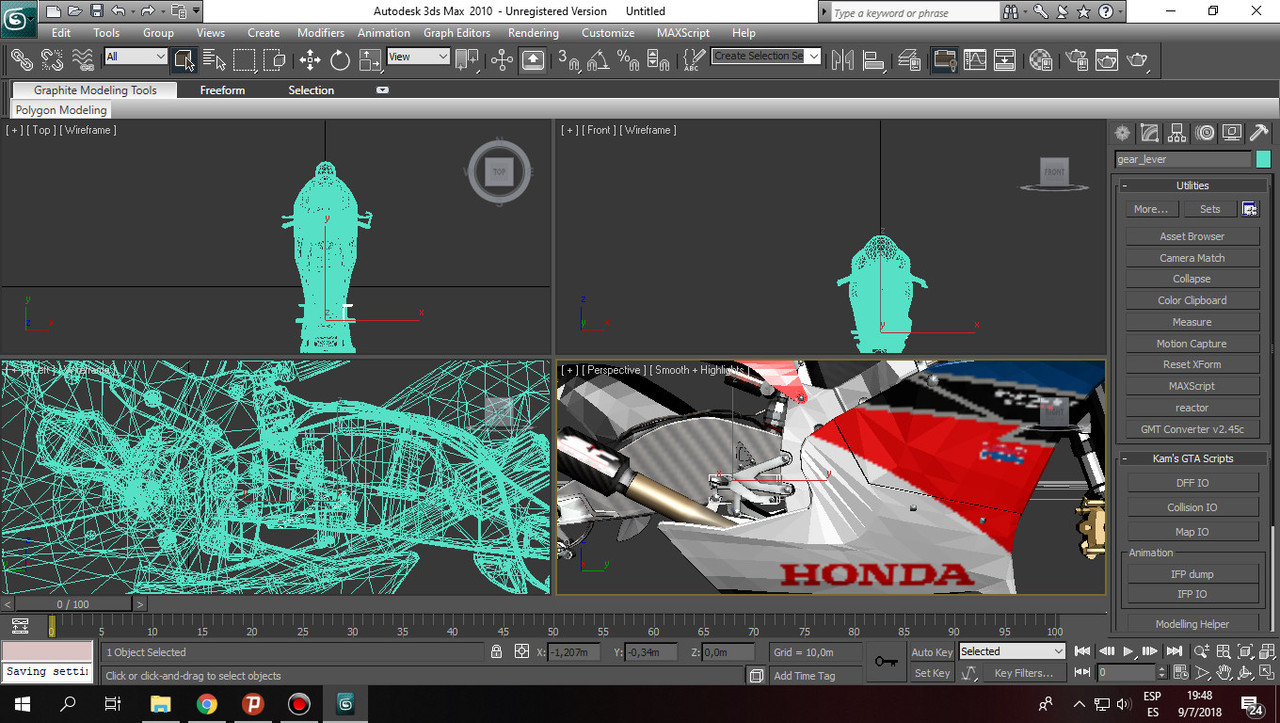Open the MAXScript menu
This screenshot has width=1280, height=723.
(682, 33)
